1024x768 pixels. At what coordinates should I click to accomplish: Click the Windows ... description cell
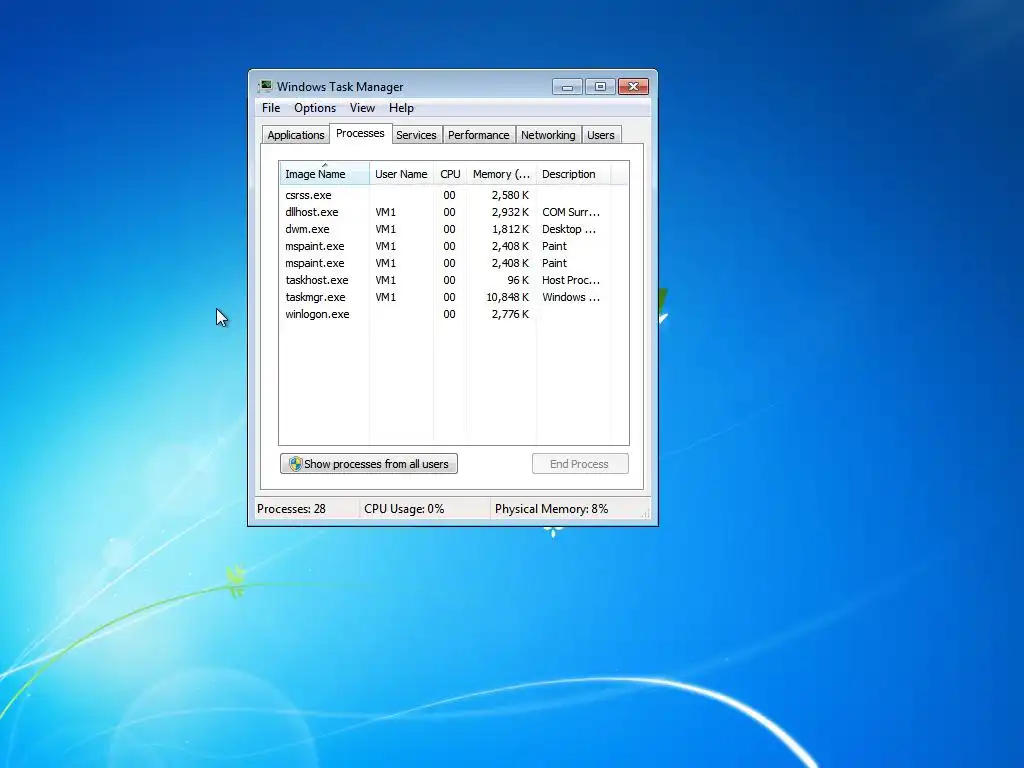[x=571, y=296]
